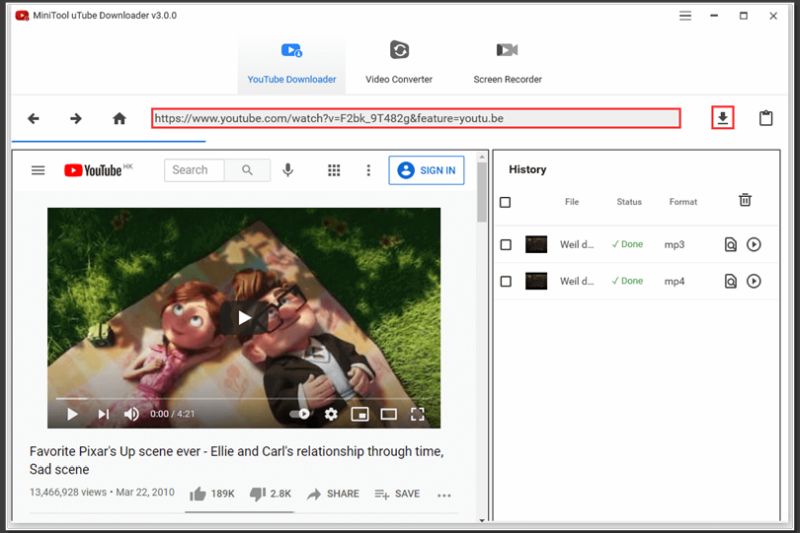Switch to YouTube Downloader tab

(291, 64)
